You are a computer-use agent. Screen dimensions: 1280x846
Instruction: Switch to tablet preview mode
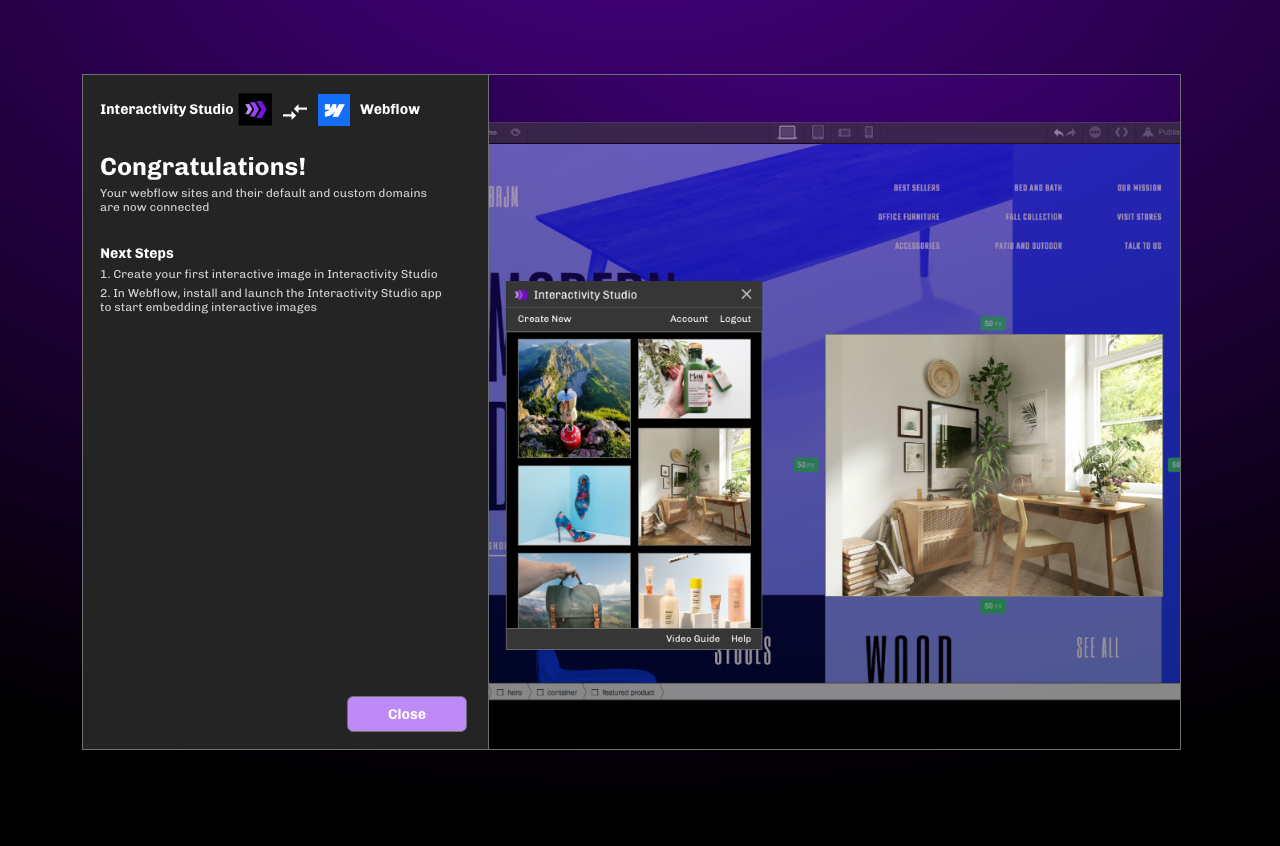(817, 131)
